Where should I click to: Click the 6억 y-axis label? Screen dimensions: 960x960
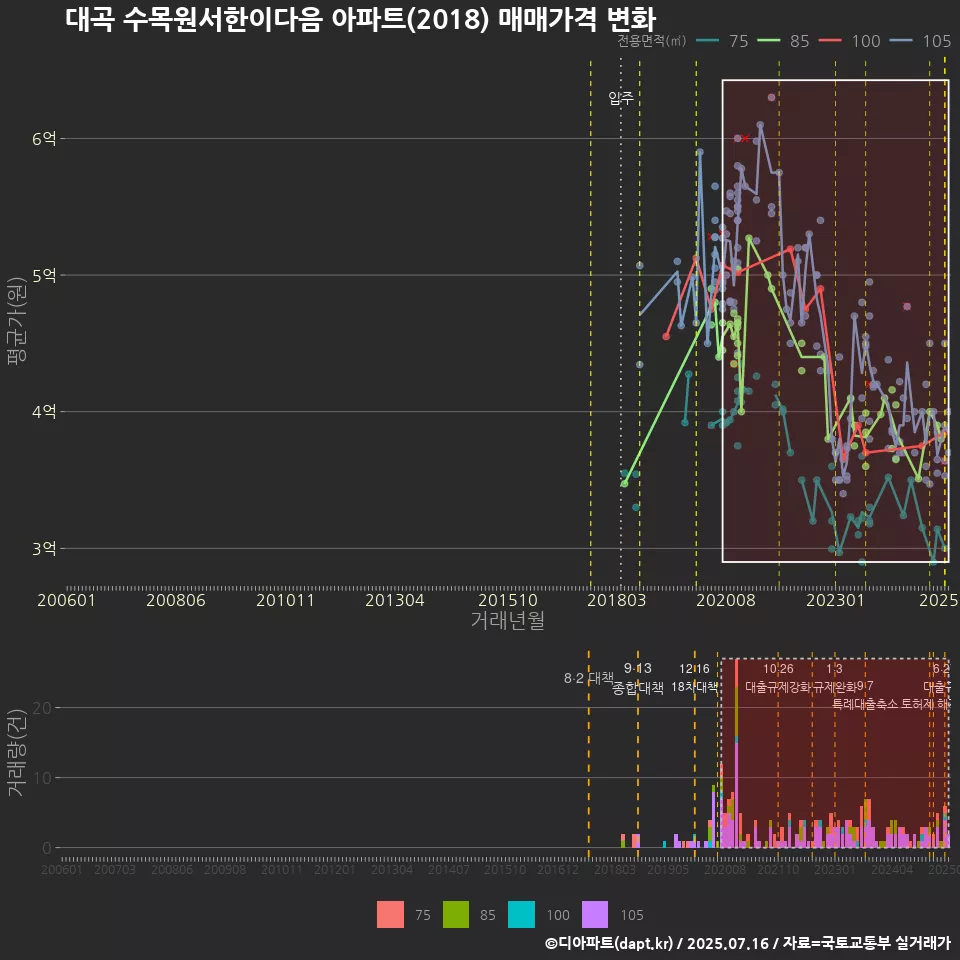[x=44, y=138]
